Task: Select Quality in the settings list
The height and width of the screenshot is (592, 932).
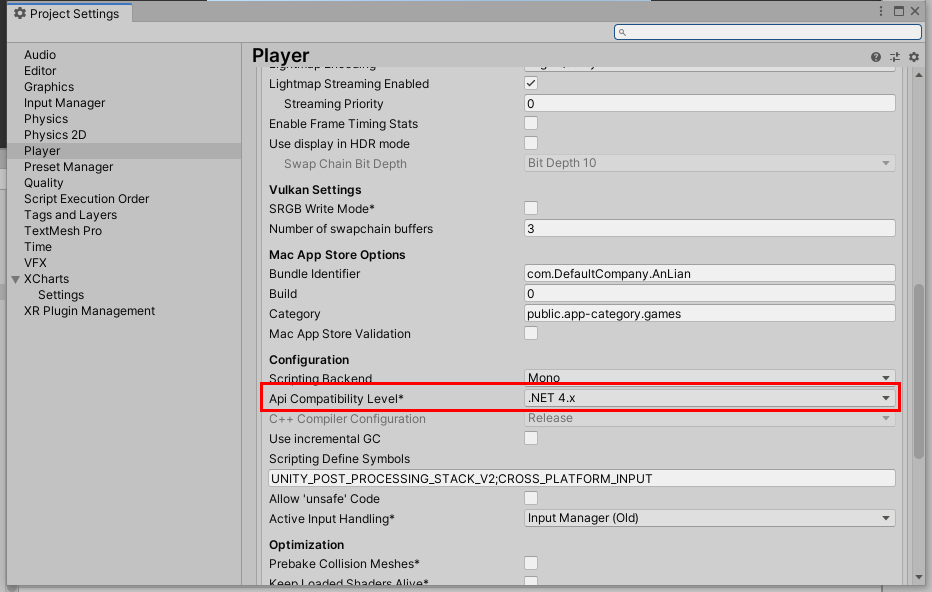Action: (43, 182)
